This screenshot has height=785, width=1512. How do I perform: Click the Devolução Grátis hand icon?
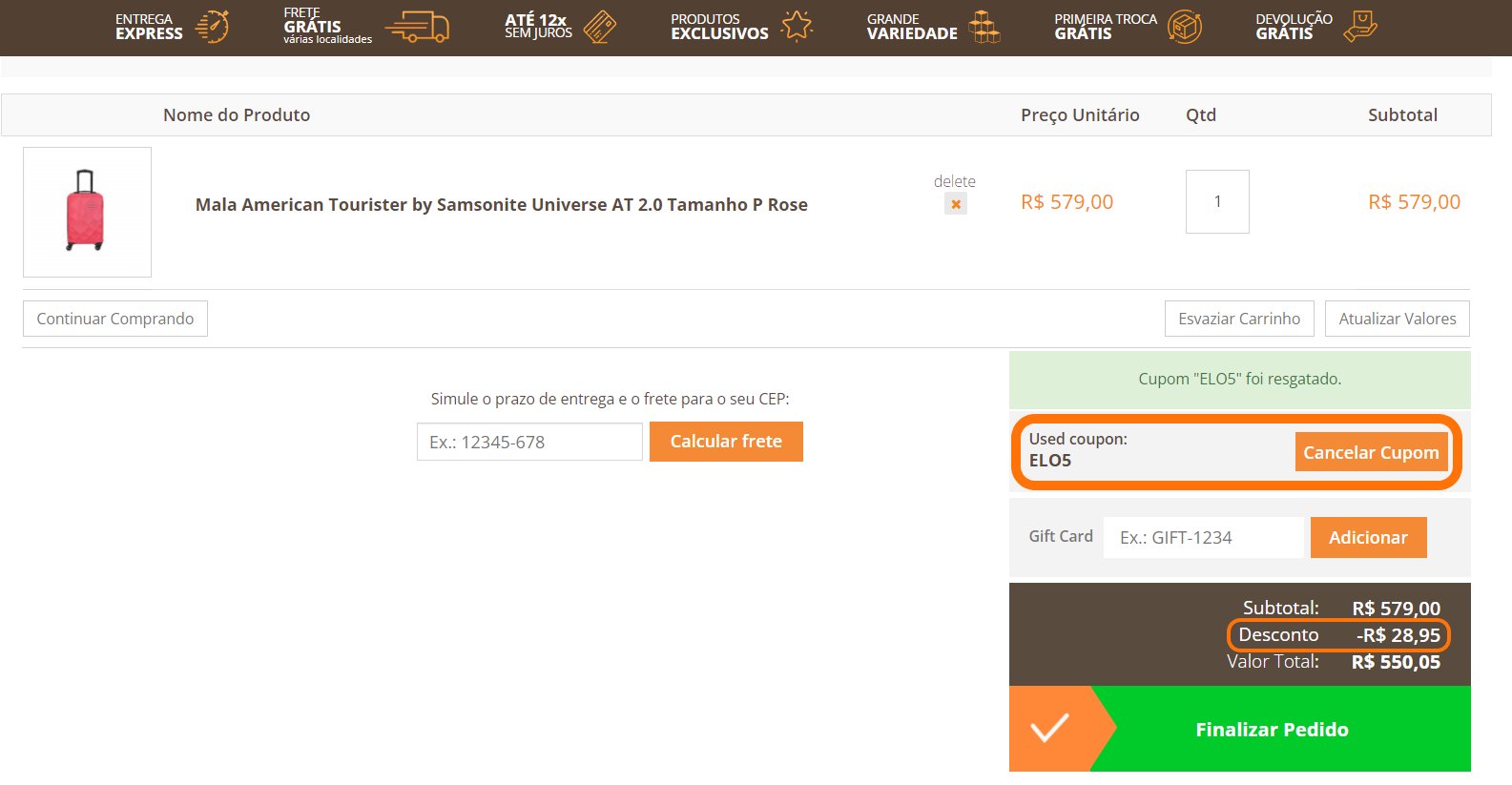pyautogui.click(x=1360, y=27)
